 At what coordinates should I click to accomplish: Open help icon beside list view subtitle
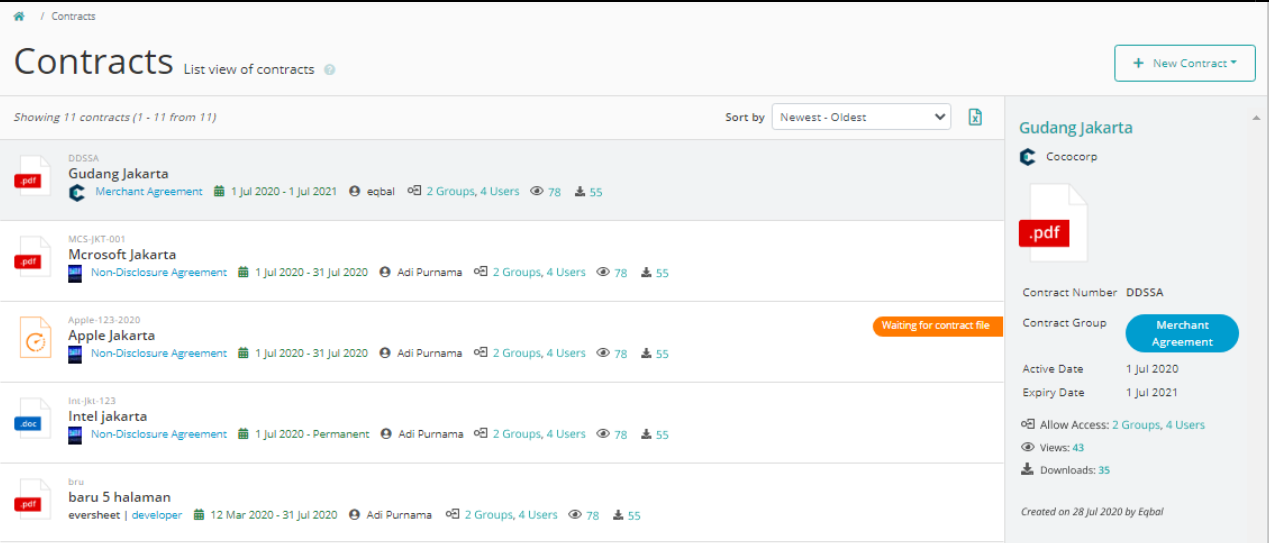click(330, 70)
